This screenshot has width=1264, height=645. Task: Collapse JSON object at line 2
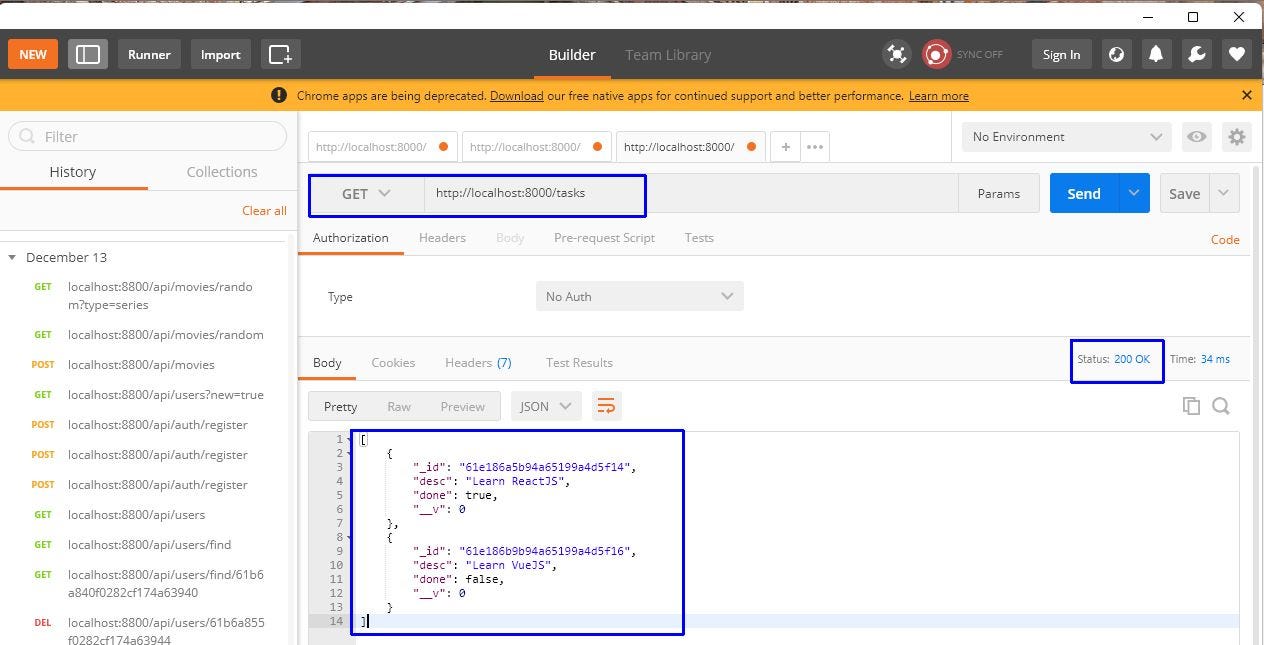coord(351,454)
